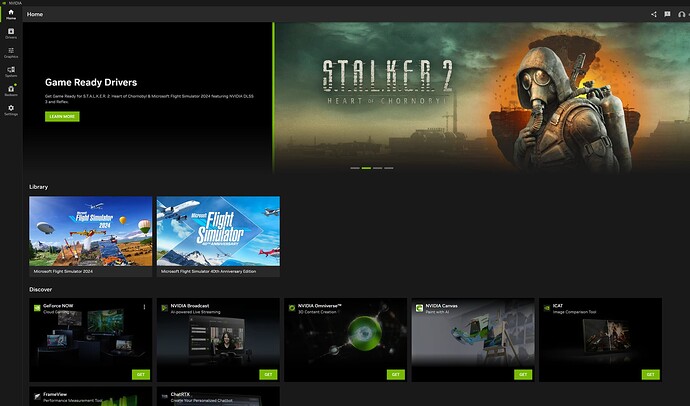Click the 'Library' section heading

pos(39,187)
